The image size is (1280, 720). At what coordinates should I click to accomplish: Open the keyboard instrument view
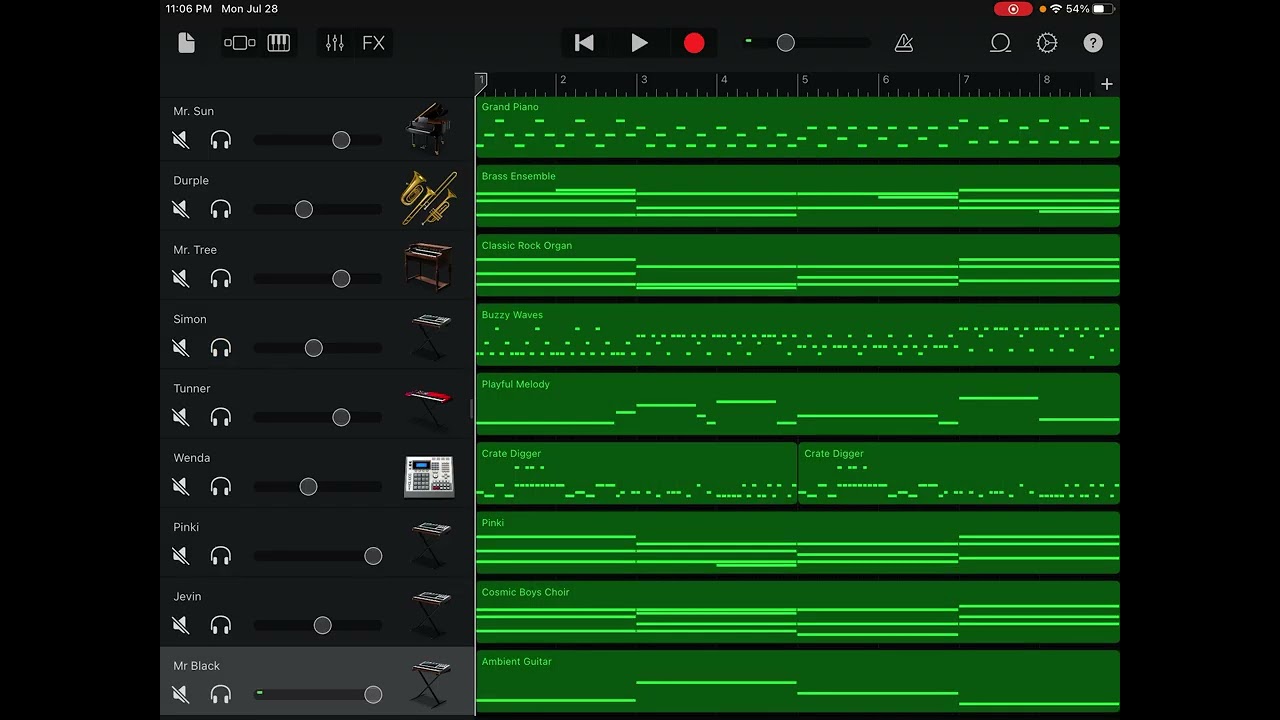[279, 43]
